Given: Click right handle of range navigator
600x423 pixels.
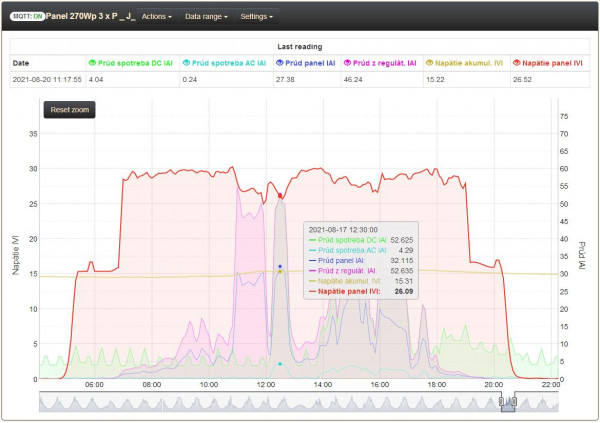Looking at the screenshot, I should point(514,401).
